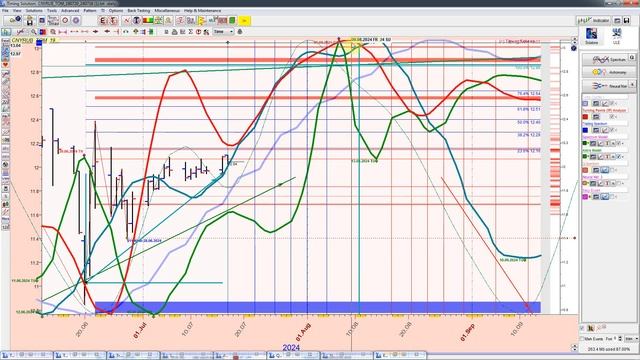Open the Solutions menu
This screenshot has height=360, width=640.
[x=34, y=11]
